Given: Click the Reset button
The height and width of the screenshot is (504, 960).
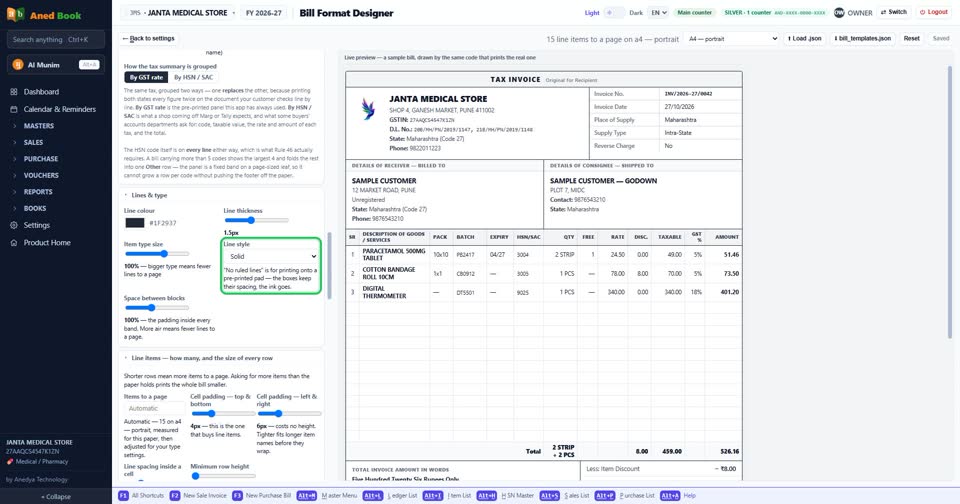Looking at the screenshot, I should click(x=912, y=39).
